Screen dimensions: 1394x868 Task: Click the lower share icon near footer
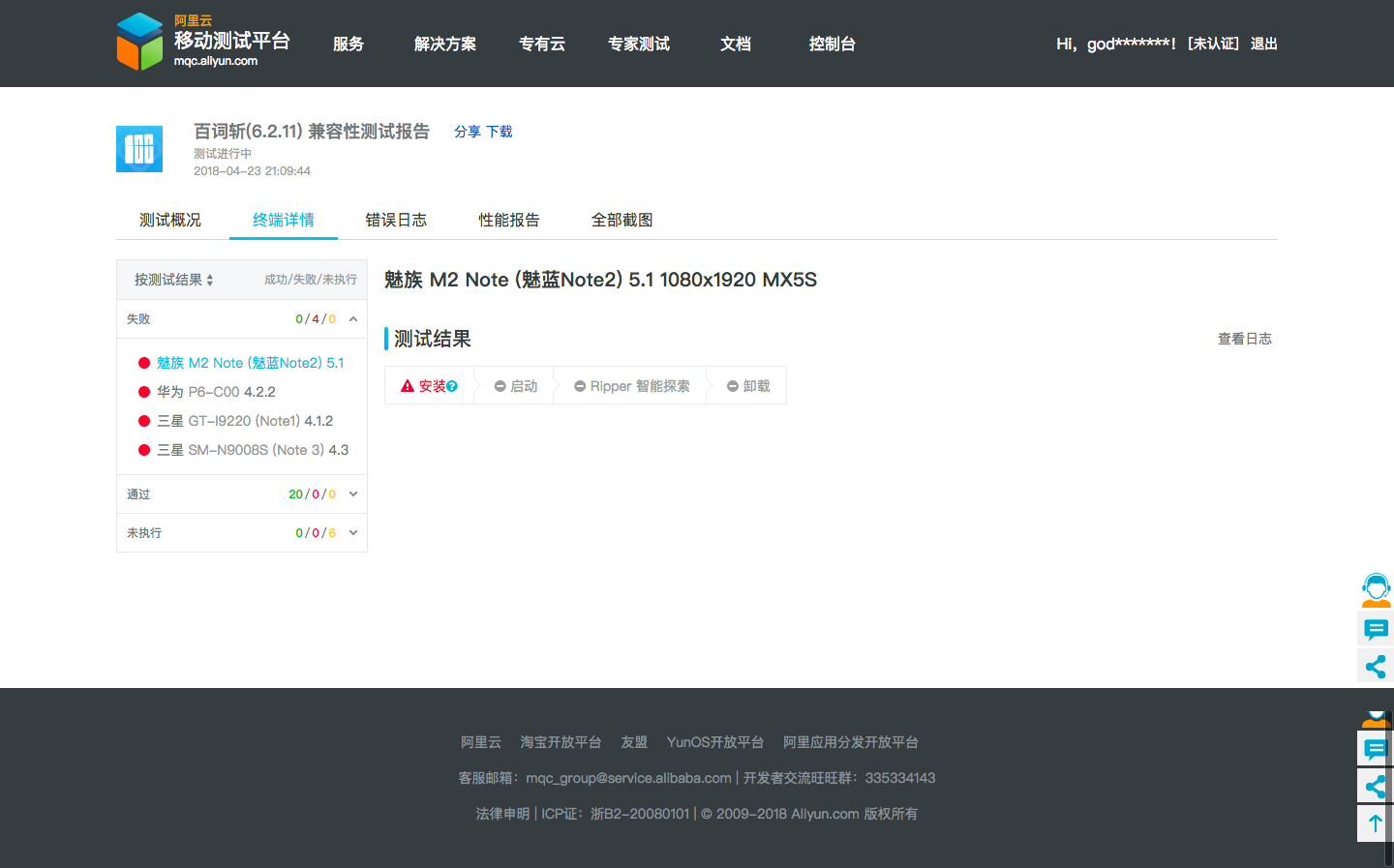[1376, 786]
